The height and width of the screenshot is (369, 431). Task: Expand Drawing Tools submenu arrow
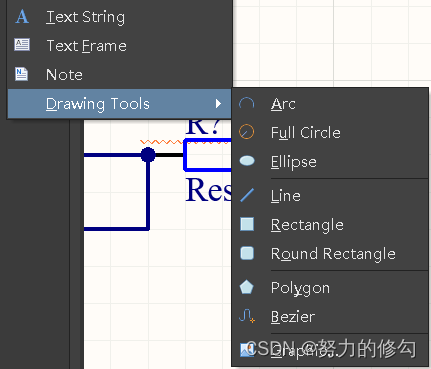click(x=218, y=104)
